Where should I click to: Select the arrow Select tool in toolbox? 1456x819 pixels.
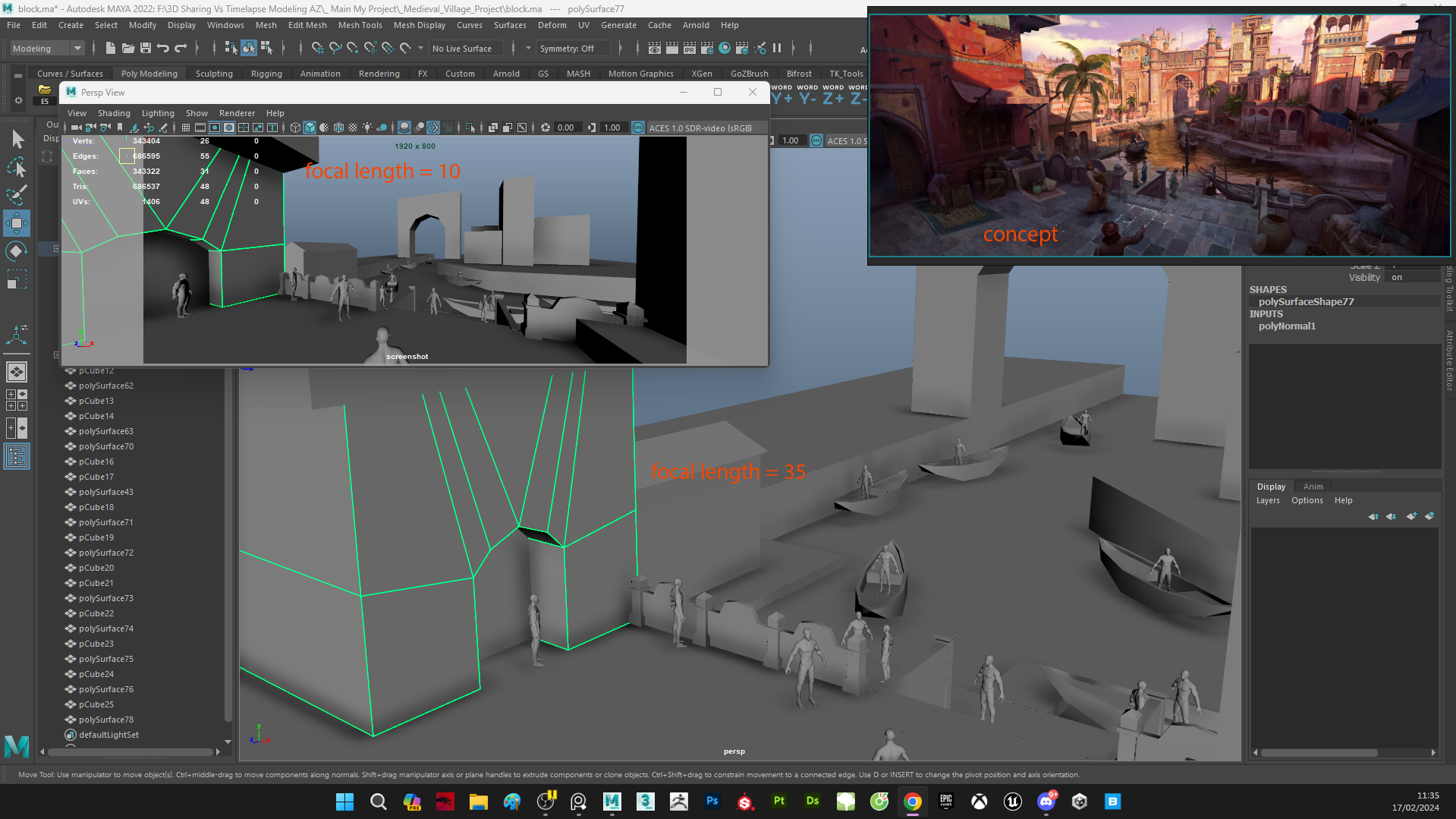click(x=17, y=140)
